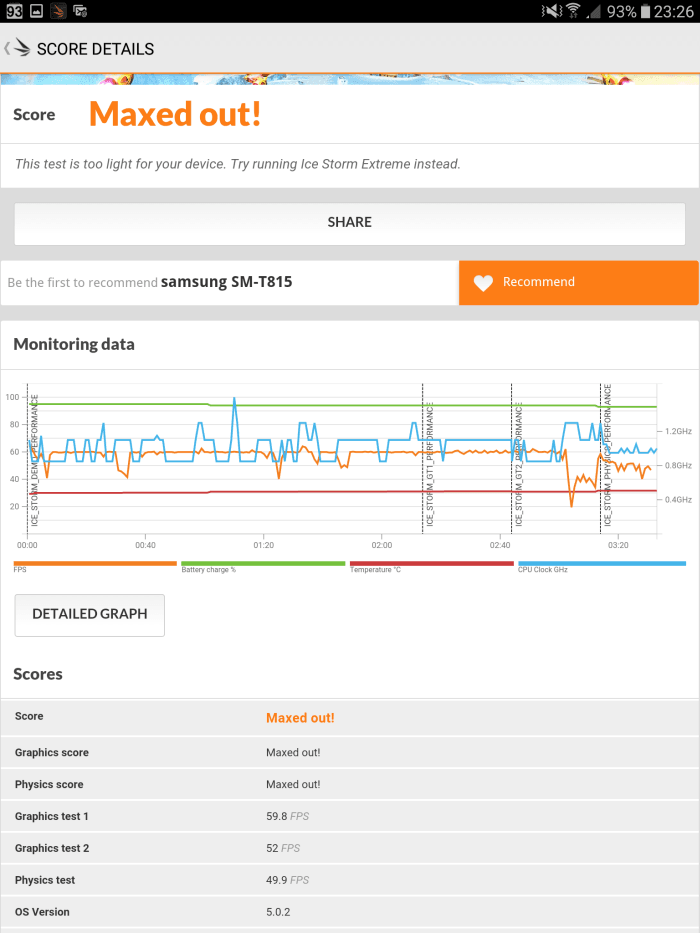Tap the OS Version 5.0.2 row

[350, 912]
